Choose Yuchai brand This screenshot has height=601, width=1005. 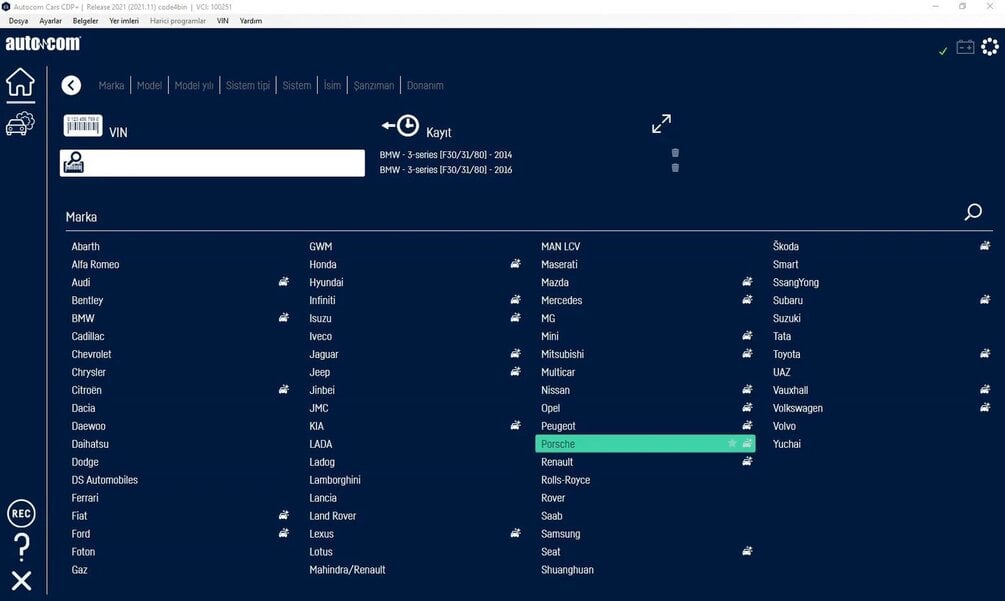[786, 444]
